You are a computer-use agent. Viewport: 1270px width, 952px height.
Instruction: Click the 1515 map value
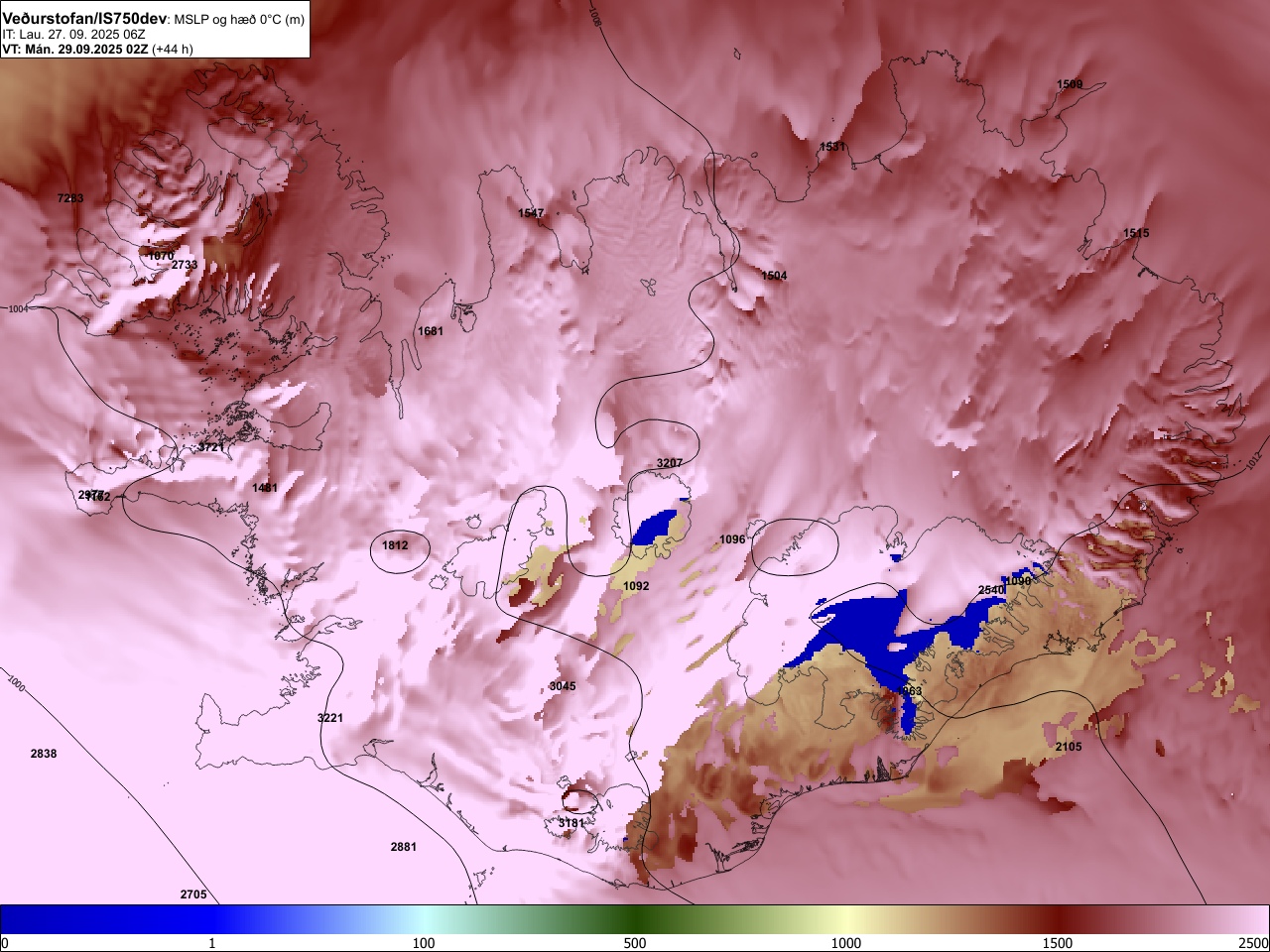(x=1136, y=233)
